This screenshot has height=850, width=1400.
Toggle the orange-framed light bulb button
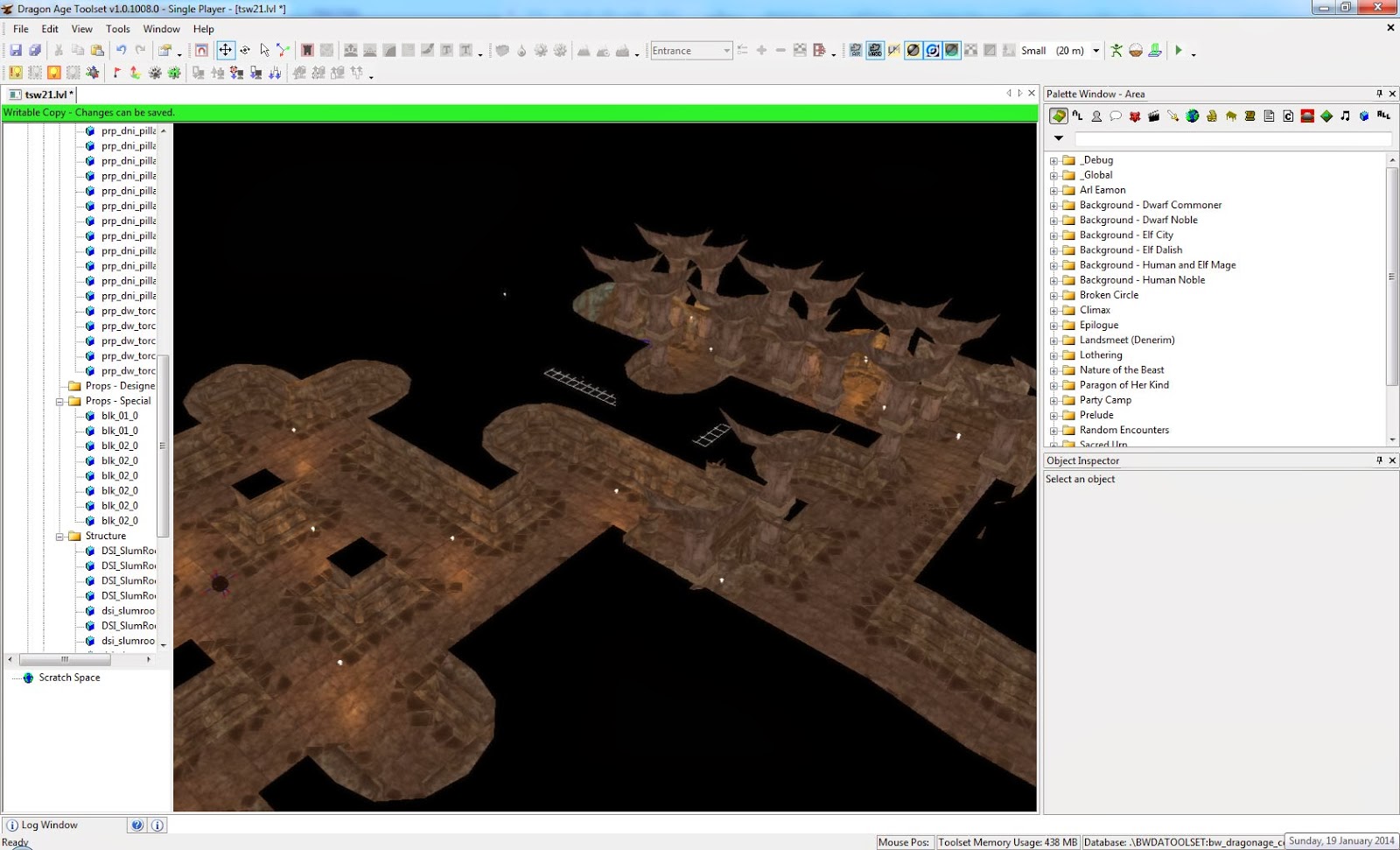[x=54, y=73]
